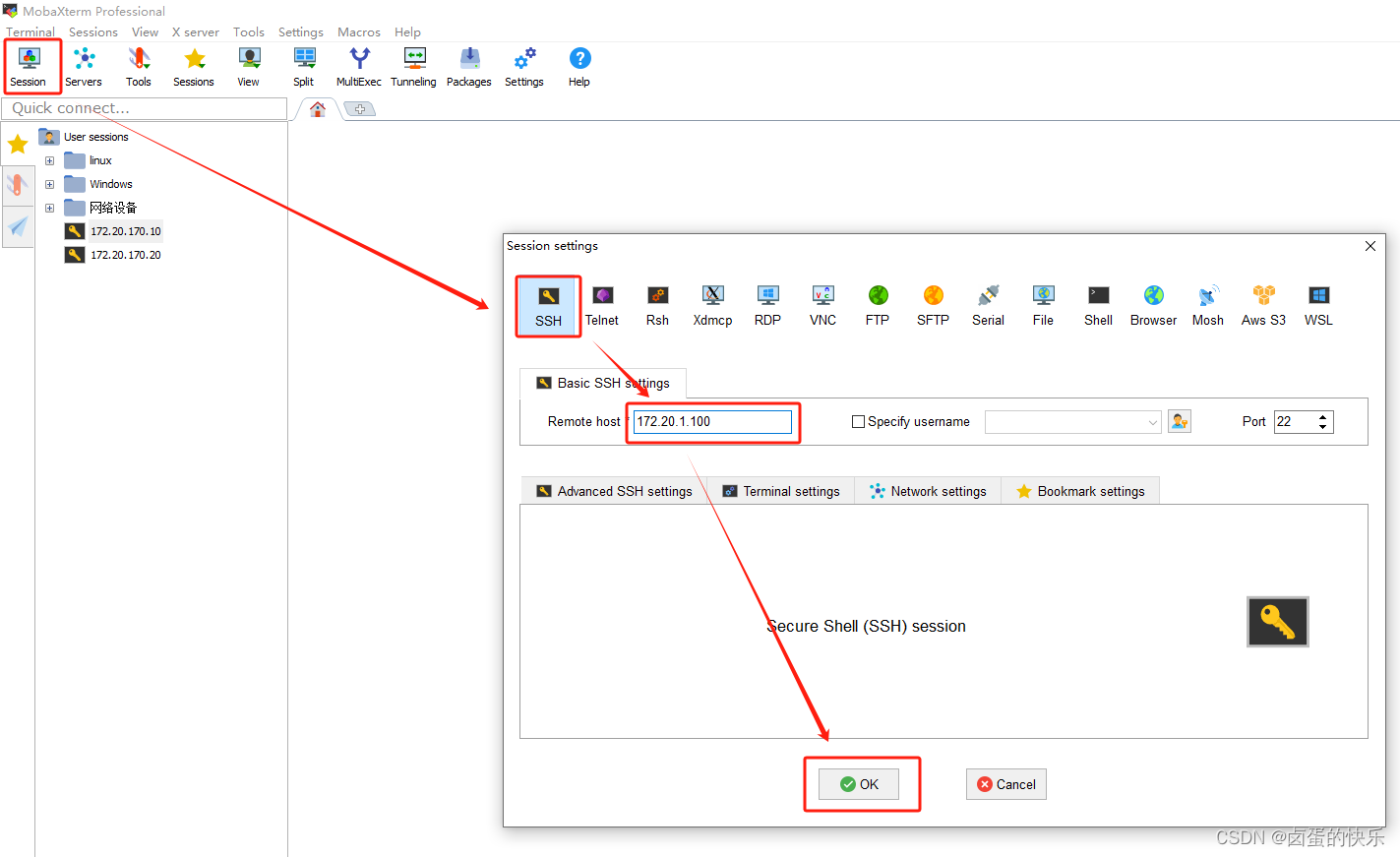Open the Servers toolbar icon
Viewport: 1400px width, 857px height.
click(x=84, y=67)
